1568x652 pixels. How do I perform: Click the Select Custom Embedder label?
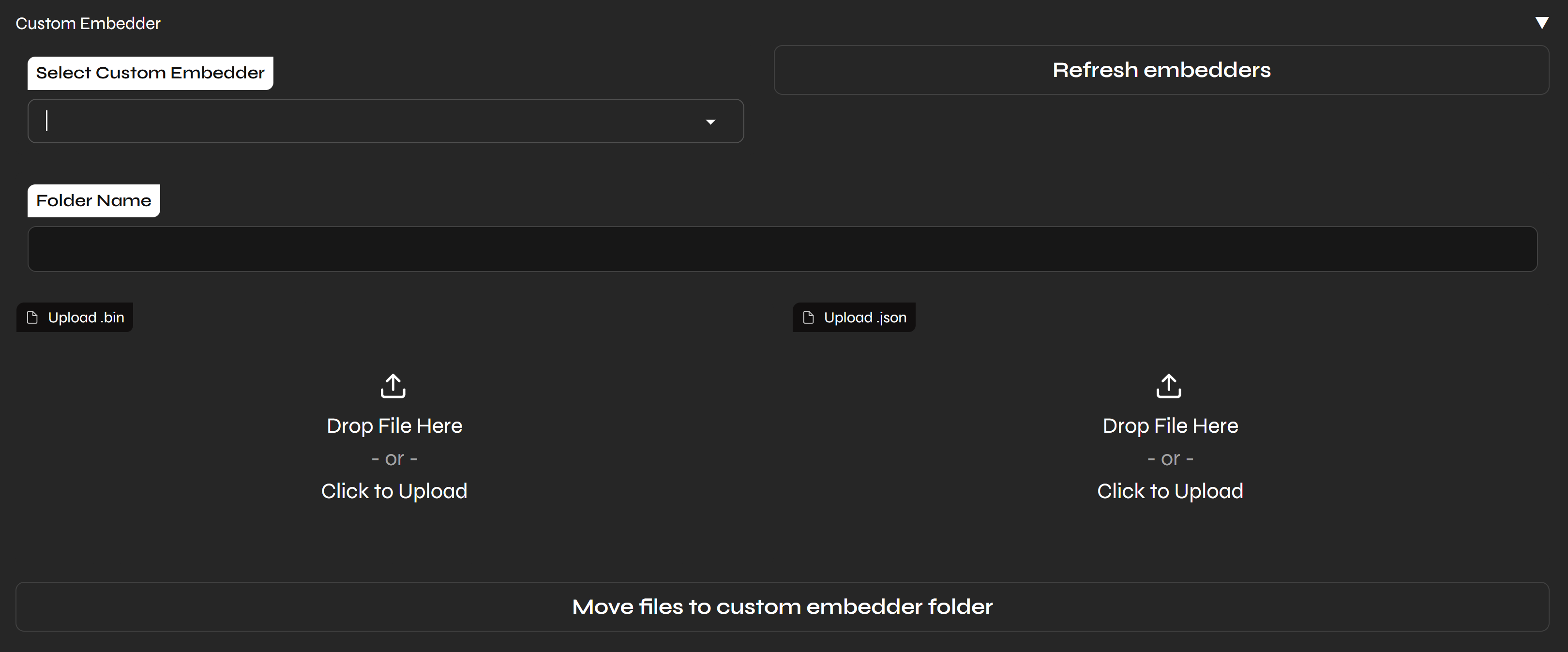coord(151,73)
